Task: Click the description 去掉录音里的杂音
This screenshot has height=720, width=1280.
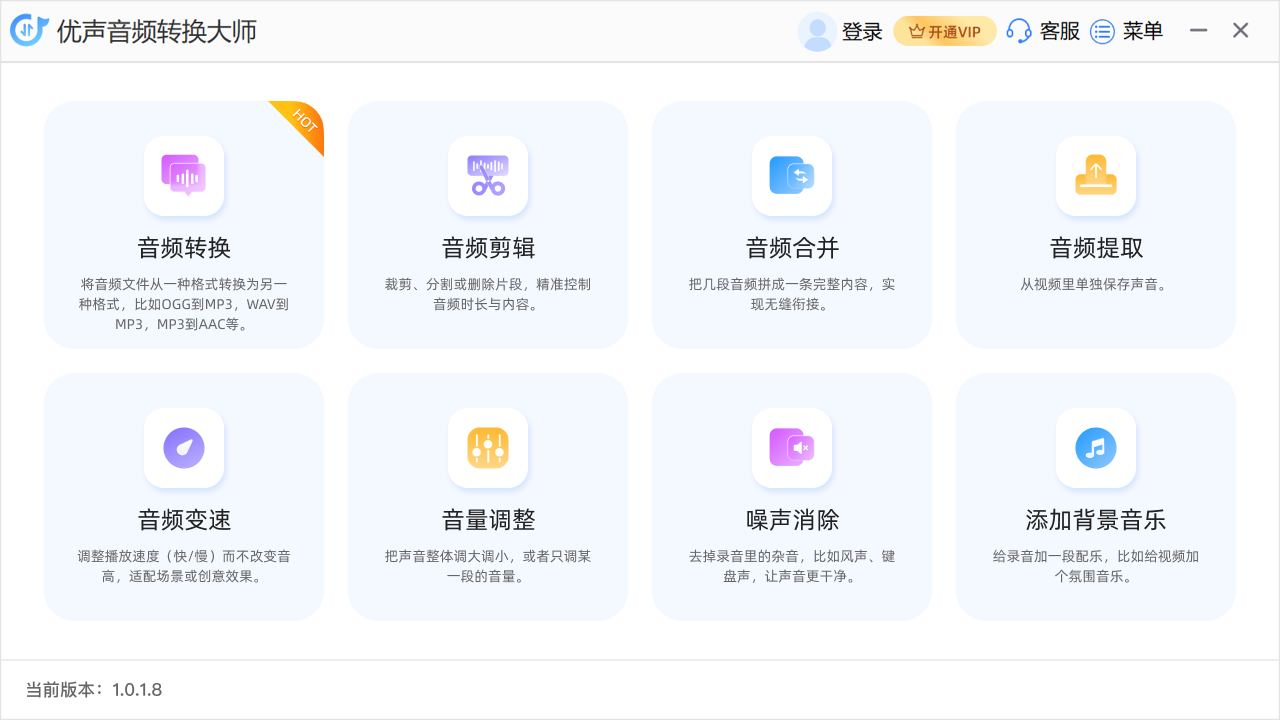Action: [792, 566]
